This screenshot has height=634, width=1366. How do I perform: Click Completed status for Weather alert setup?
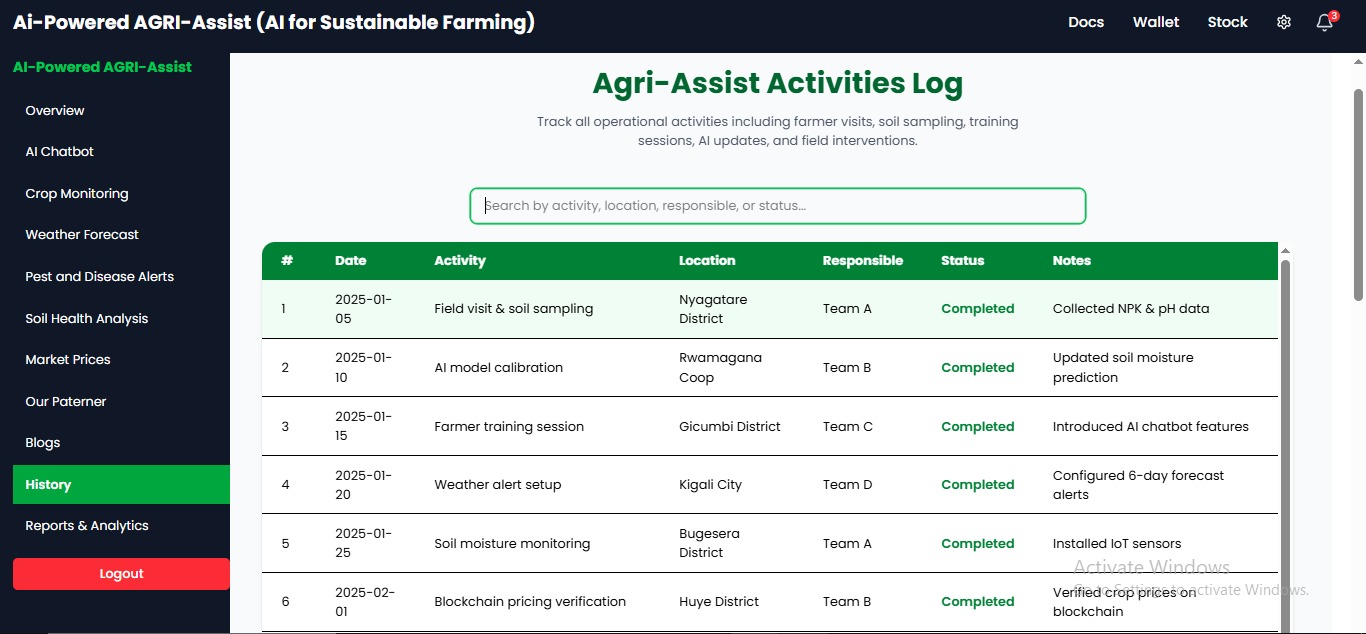(978, 485)
